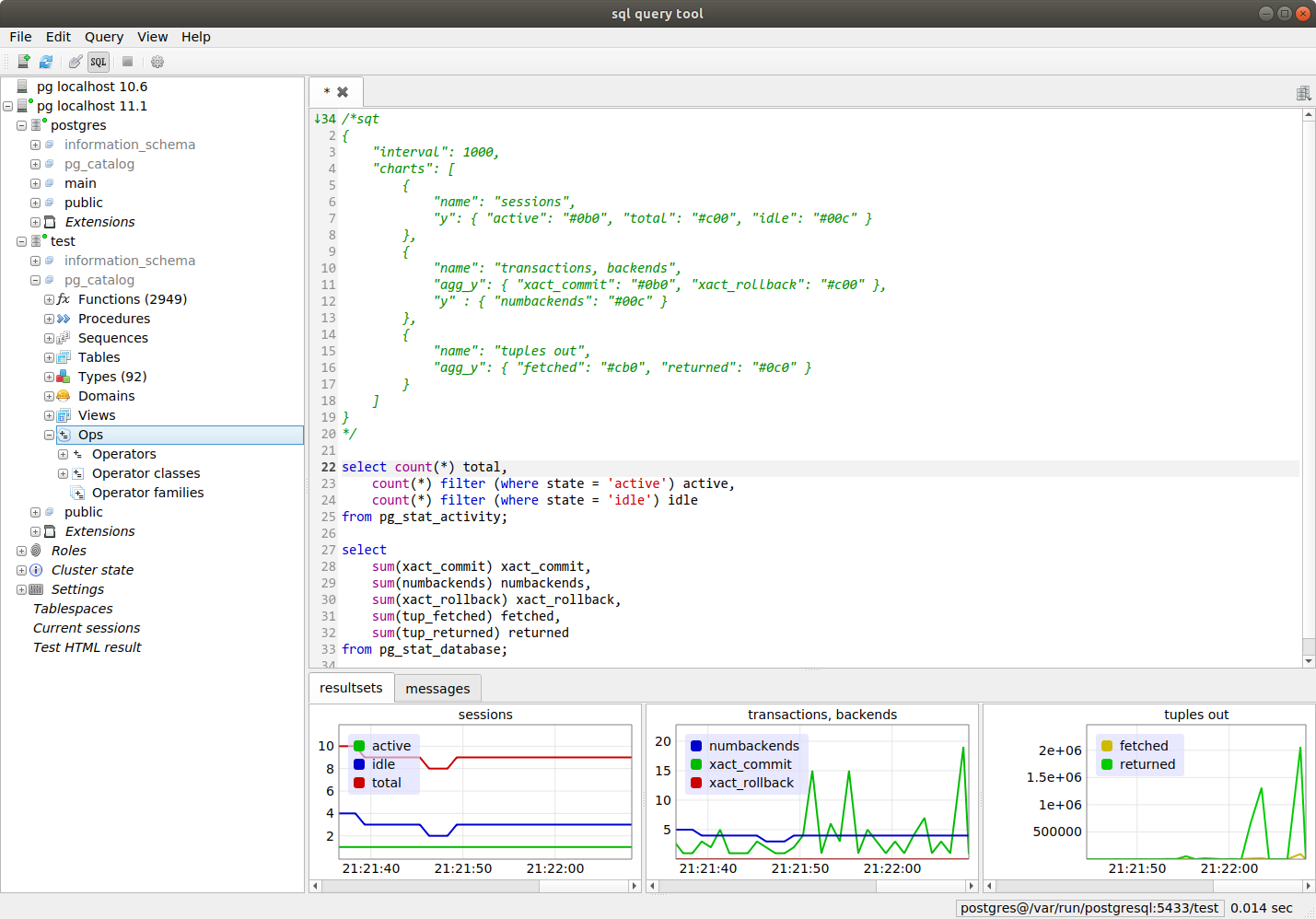Image resolution: width=1316 pixels, height=919 pixels.
Task: Click the stop query square icon
Action: [x=128, y=62]
